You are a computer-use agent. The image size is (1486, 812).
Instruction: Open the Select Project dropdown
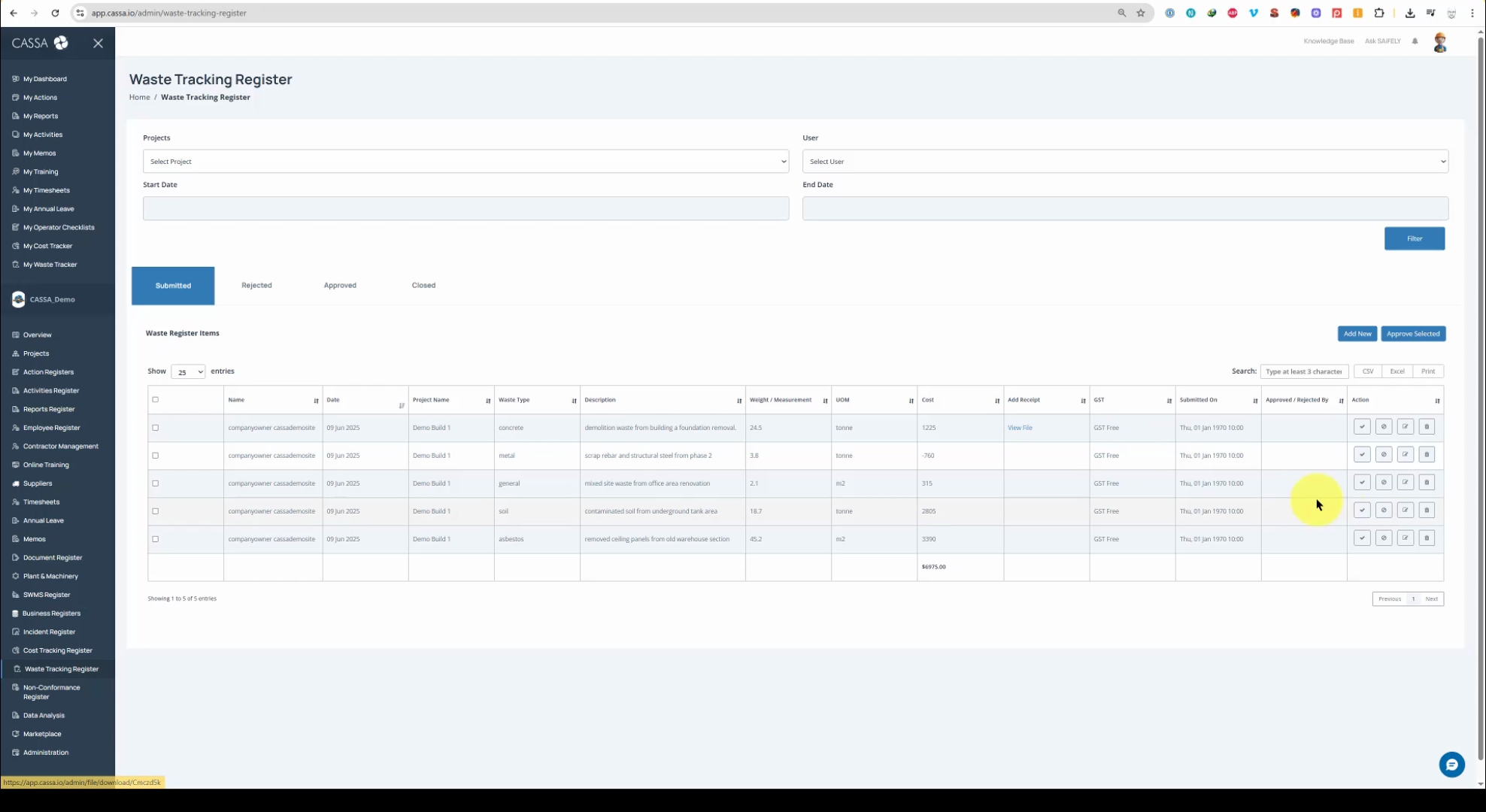point(466,162)
